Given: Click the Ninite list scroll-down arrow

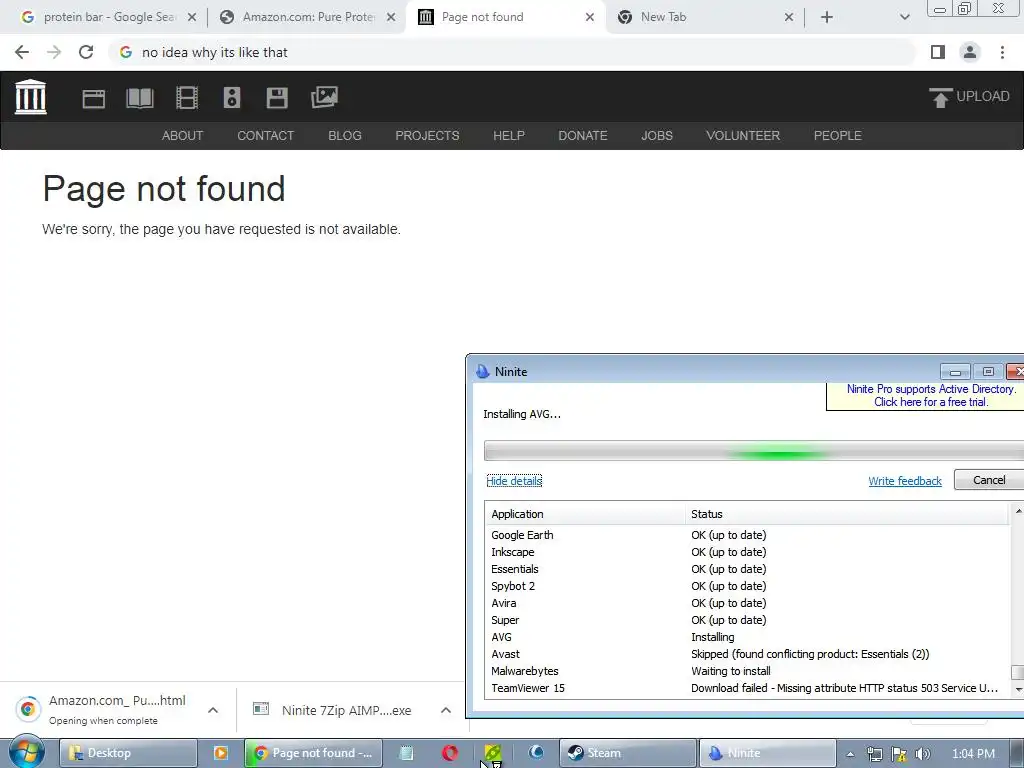Looking at the screenshot, I should [1017, 689].
